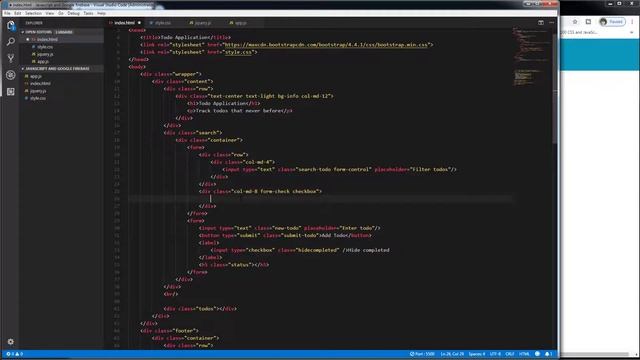Open the editor More Actions ellipsis
The width and height of the screenshot is (640, 360).
click(551, 23)
